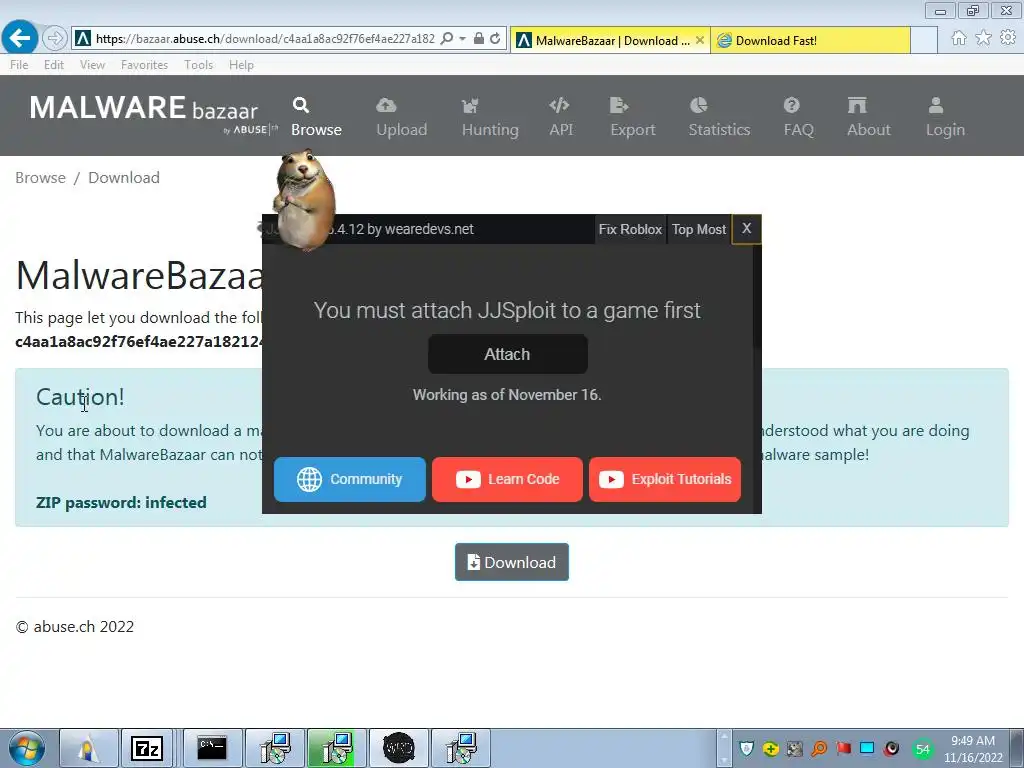
Task: Click the browser forward arrow
Action: click(x=55, y=39)
